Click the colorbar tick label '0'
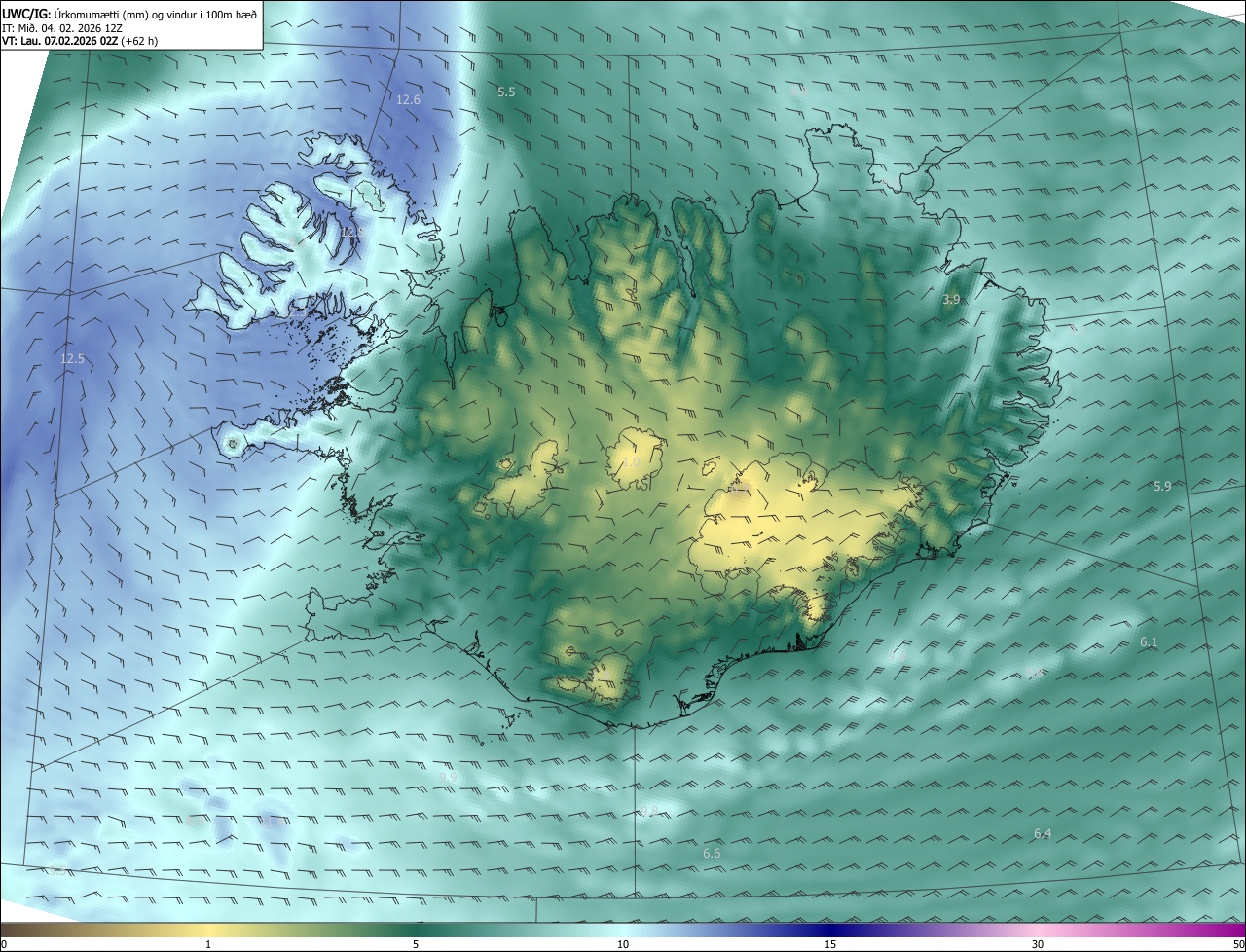The height and width of the screenshot is (952, 1246). 4,944
